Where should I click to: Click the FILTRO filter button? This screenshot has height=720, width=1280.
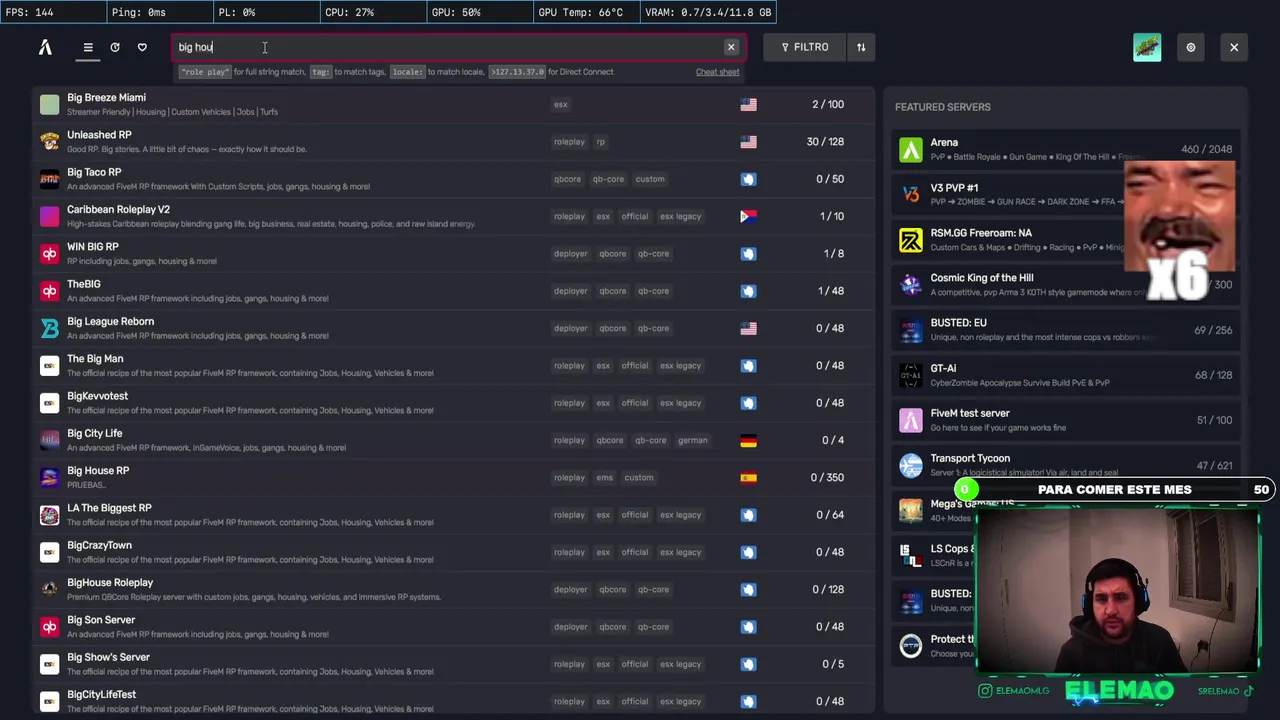click(805, 47)
